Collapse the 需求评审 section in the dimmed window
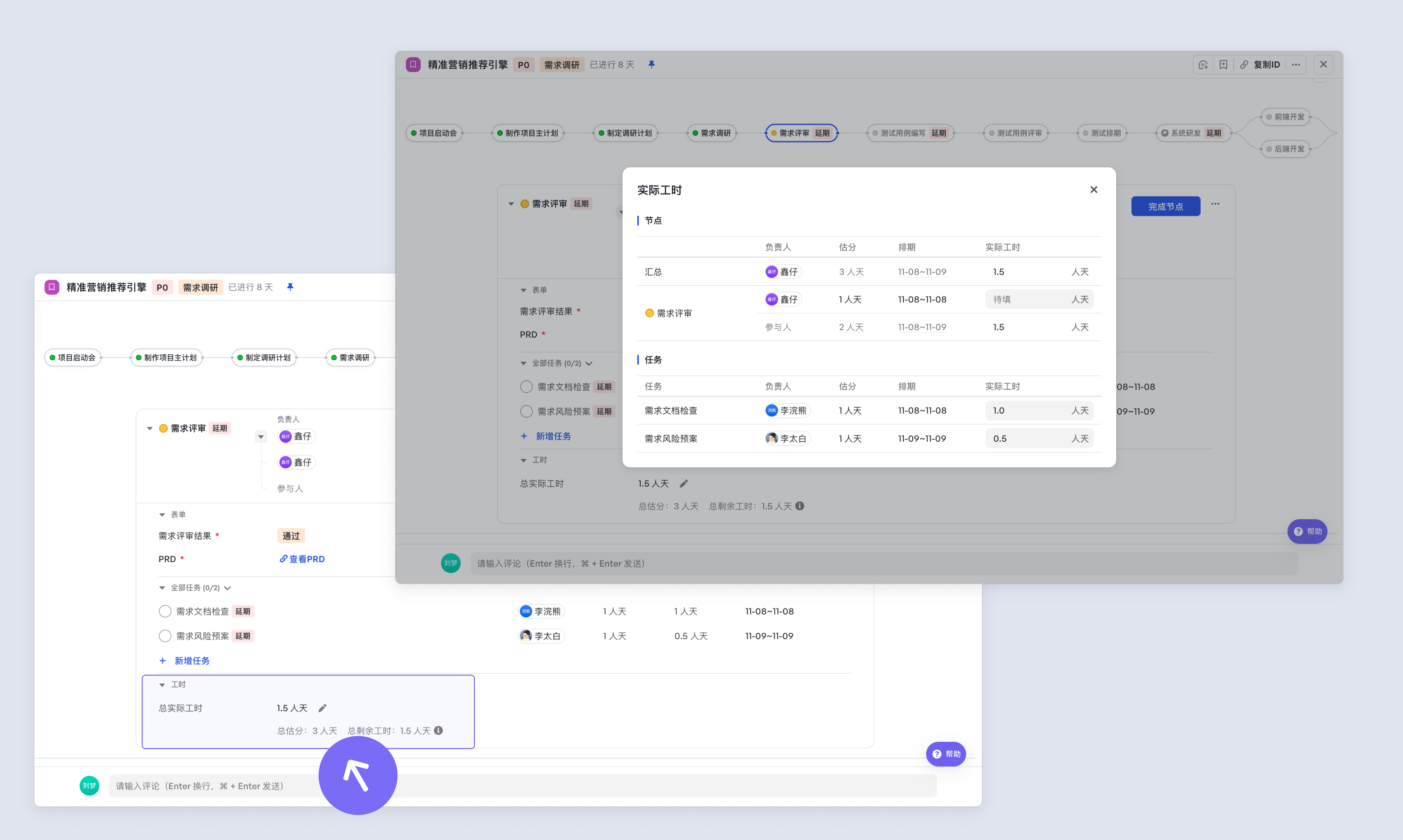The image size is (1403, 840). [511, 204]
